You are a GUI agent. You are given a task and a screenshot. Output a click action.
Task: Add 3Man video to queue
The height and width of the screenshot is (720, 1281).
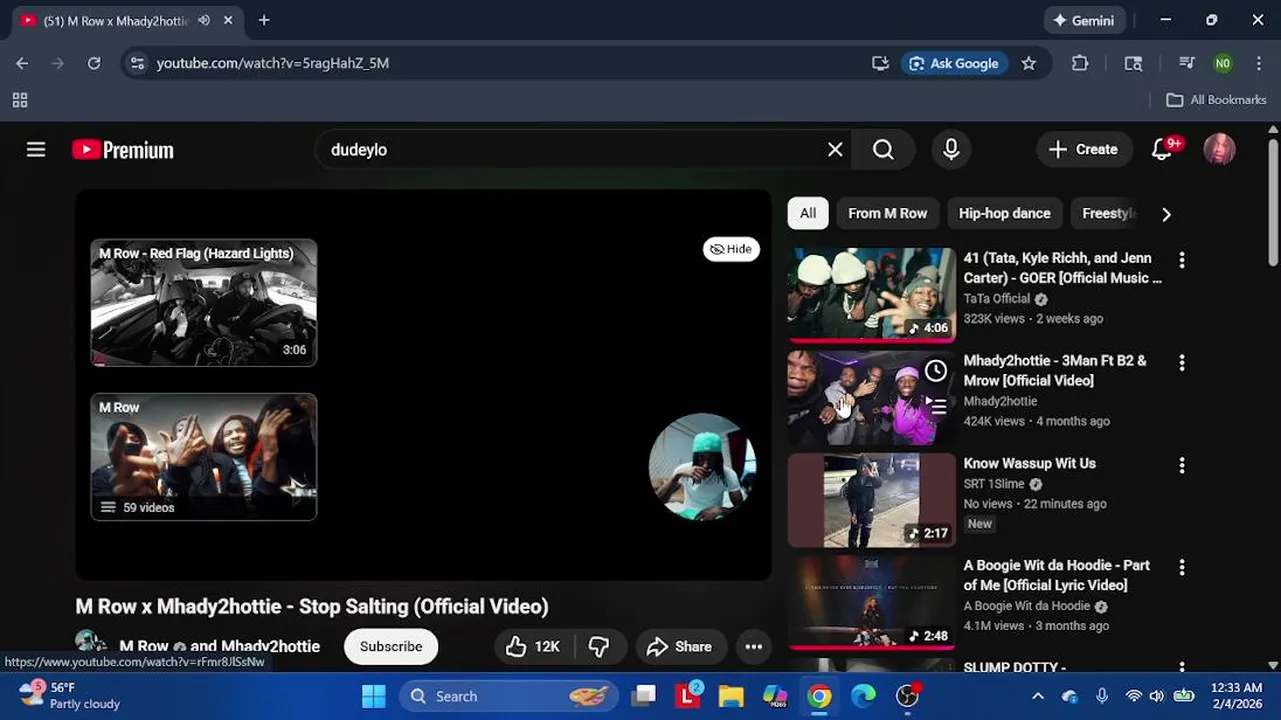(x=936, y=406)
